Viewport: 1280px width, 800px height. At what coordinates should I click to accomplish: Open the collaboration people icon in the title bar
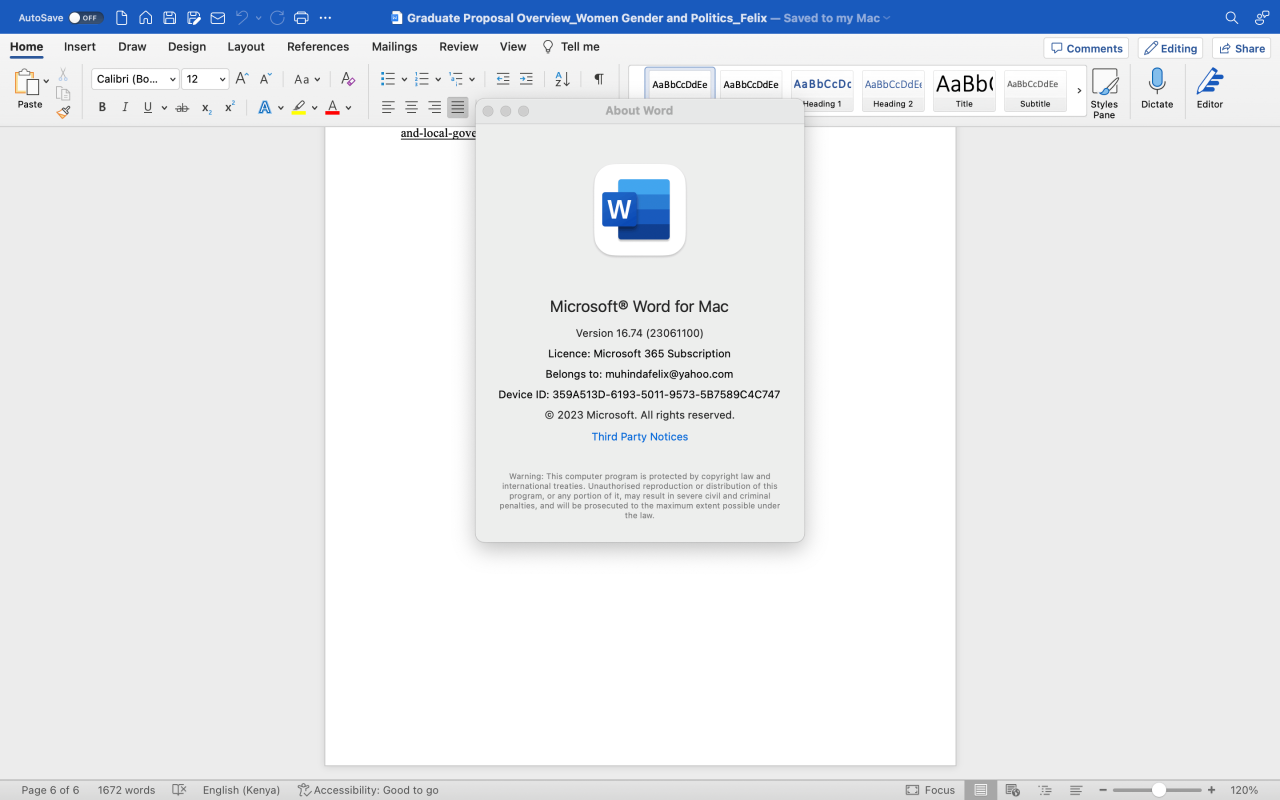[1262, 18]
